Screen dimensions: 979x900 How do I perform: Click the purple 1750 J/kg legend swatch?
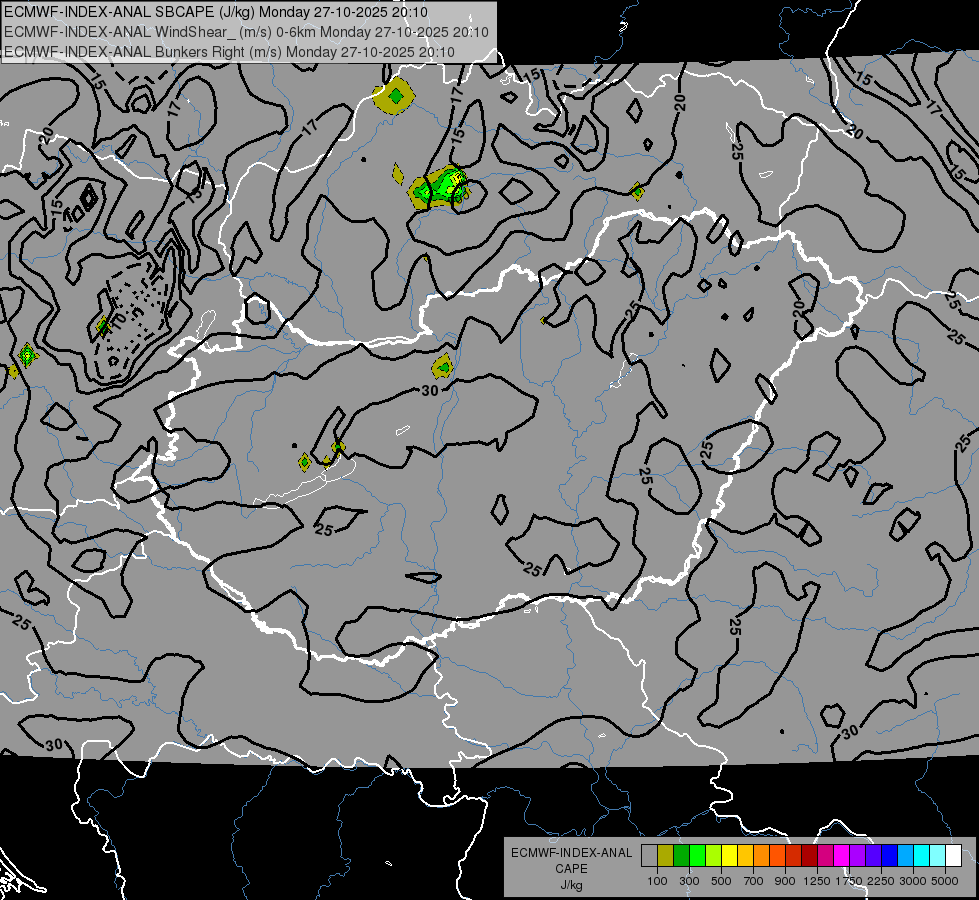[858, 855]
